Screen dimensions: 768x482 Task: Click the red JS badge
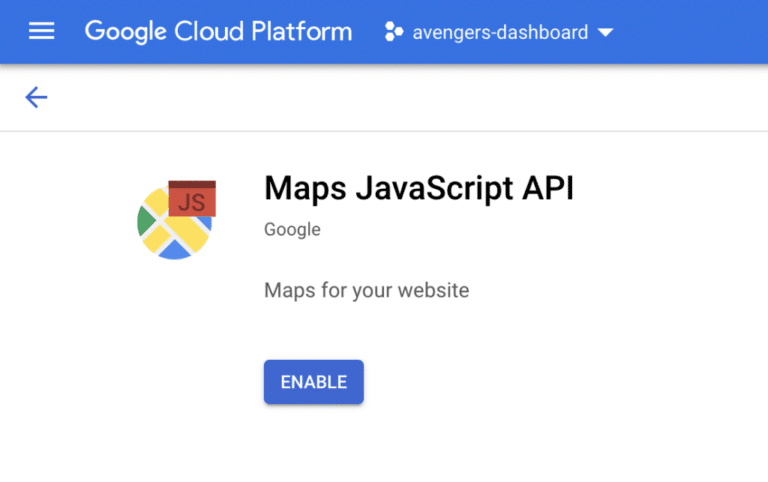[192, 198]
